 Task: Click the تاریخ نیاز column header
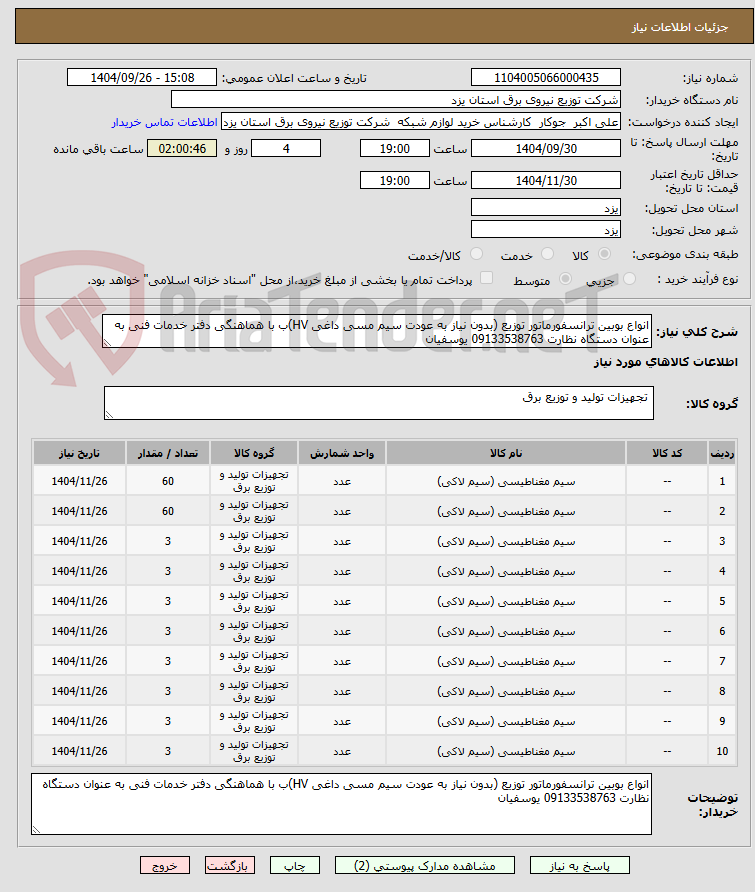click(79, 453)
